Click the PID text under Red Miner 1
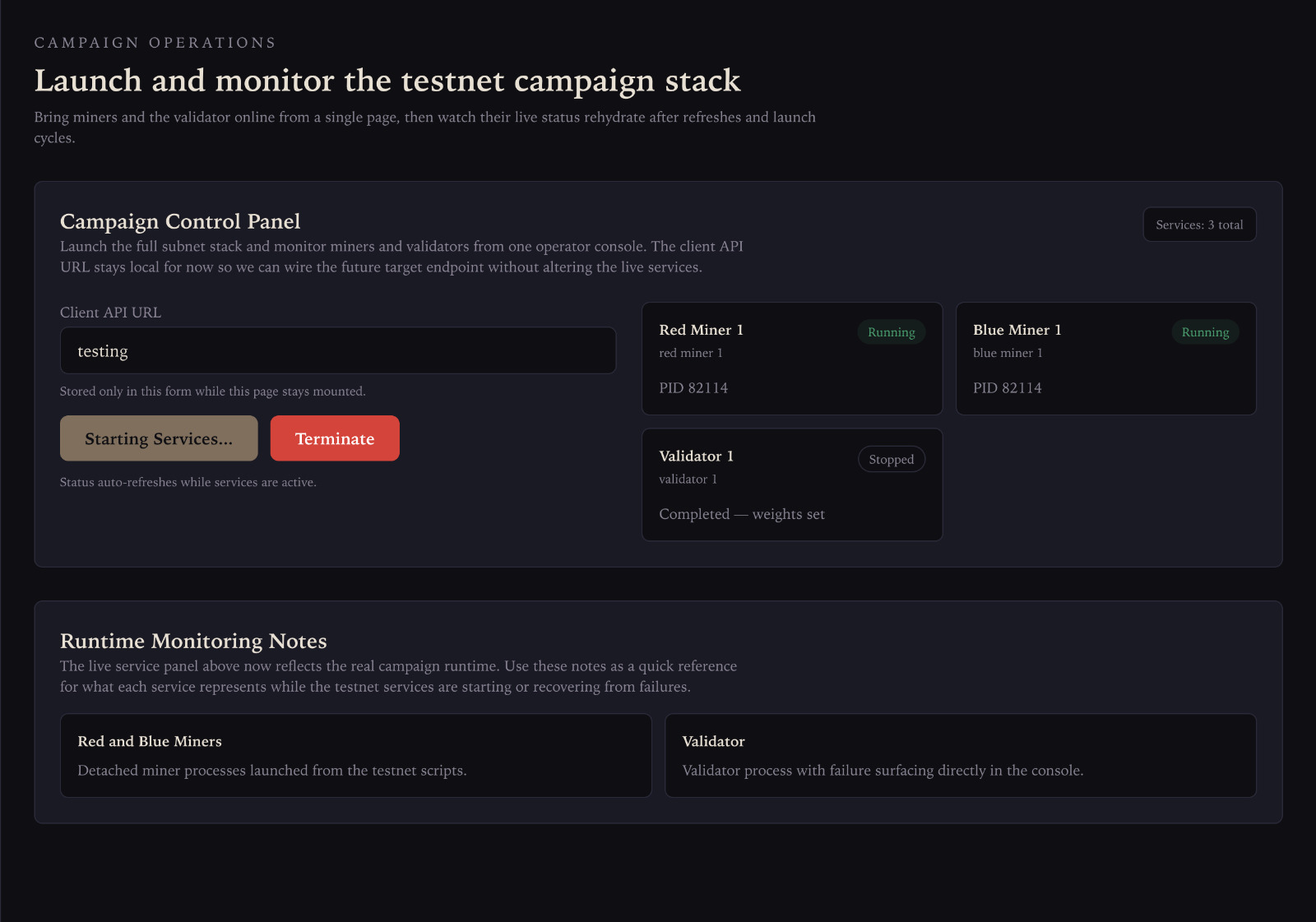This screenshot has width=1316, height=922. point(693,388)
